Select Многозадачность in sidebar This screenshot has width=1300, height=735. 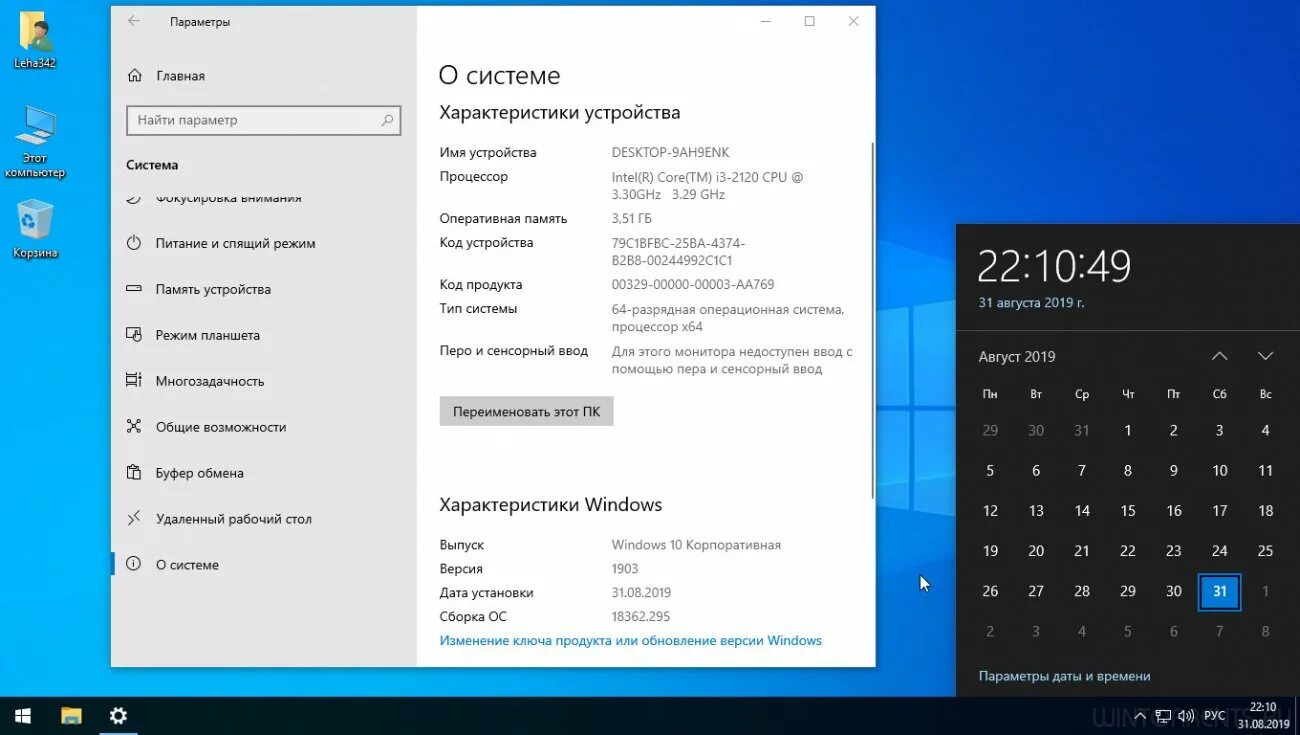[x=210, y=381]
